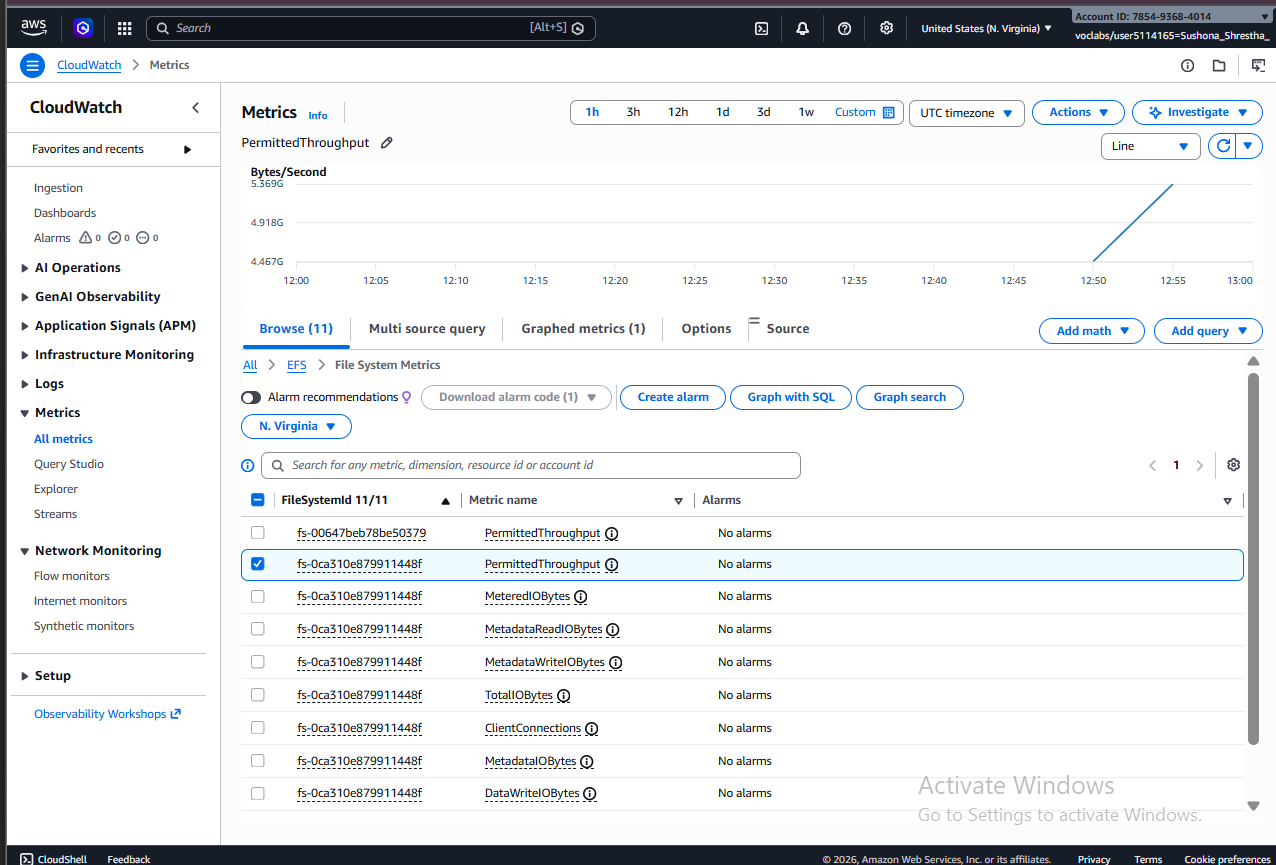
Task: Check the MetadataWriteIOBytes row checkbox
Action: pos(257,662)
